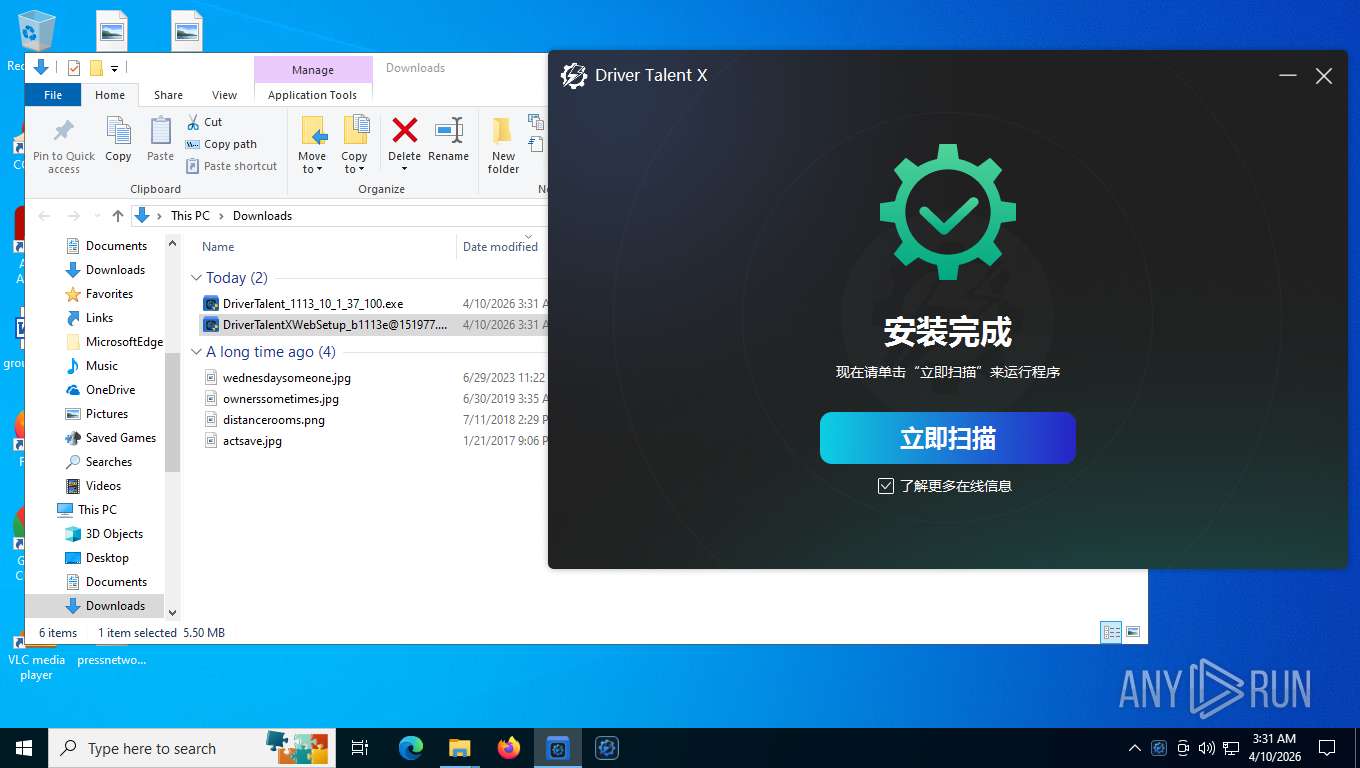Viewport: 1360px width, 768px height.
Task: Click the Driver Talent X logo icon
Action: click(x=574, y=75)
